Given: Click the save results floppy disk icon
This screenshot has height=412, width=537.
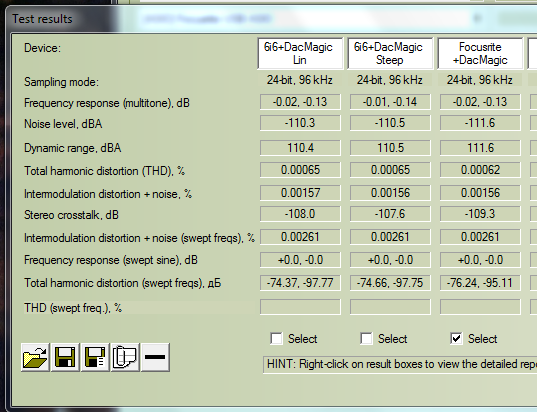Looking at the screenshot, I should 65,357.
